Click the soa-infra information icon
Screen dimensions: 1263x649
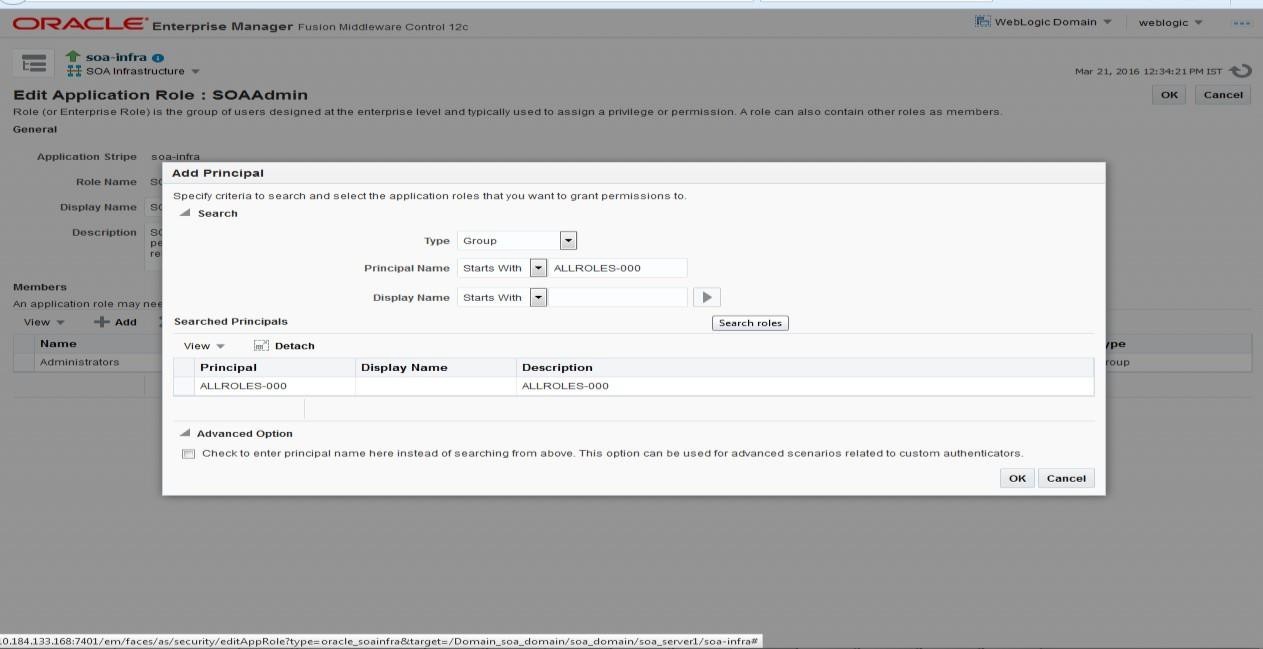159,57
